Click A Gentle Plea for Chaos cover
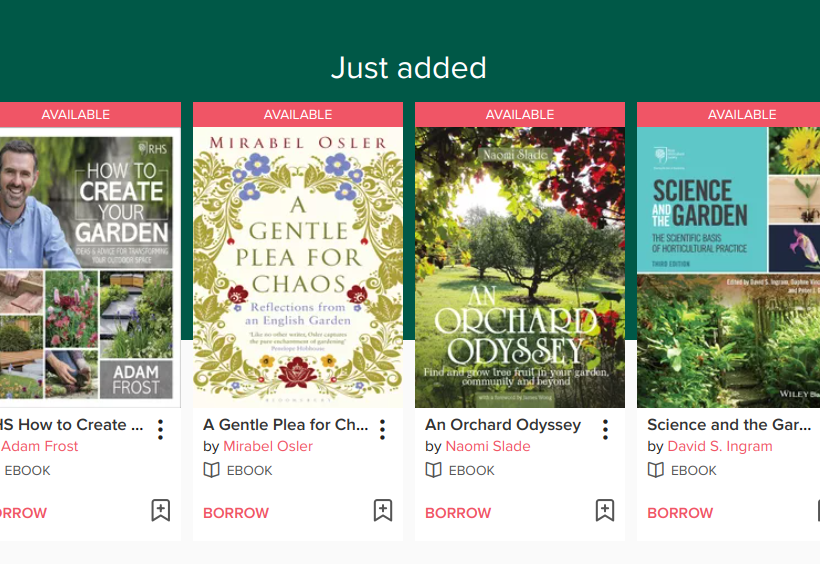The image size is (820, 564). [298, 267]
